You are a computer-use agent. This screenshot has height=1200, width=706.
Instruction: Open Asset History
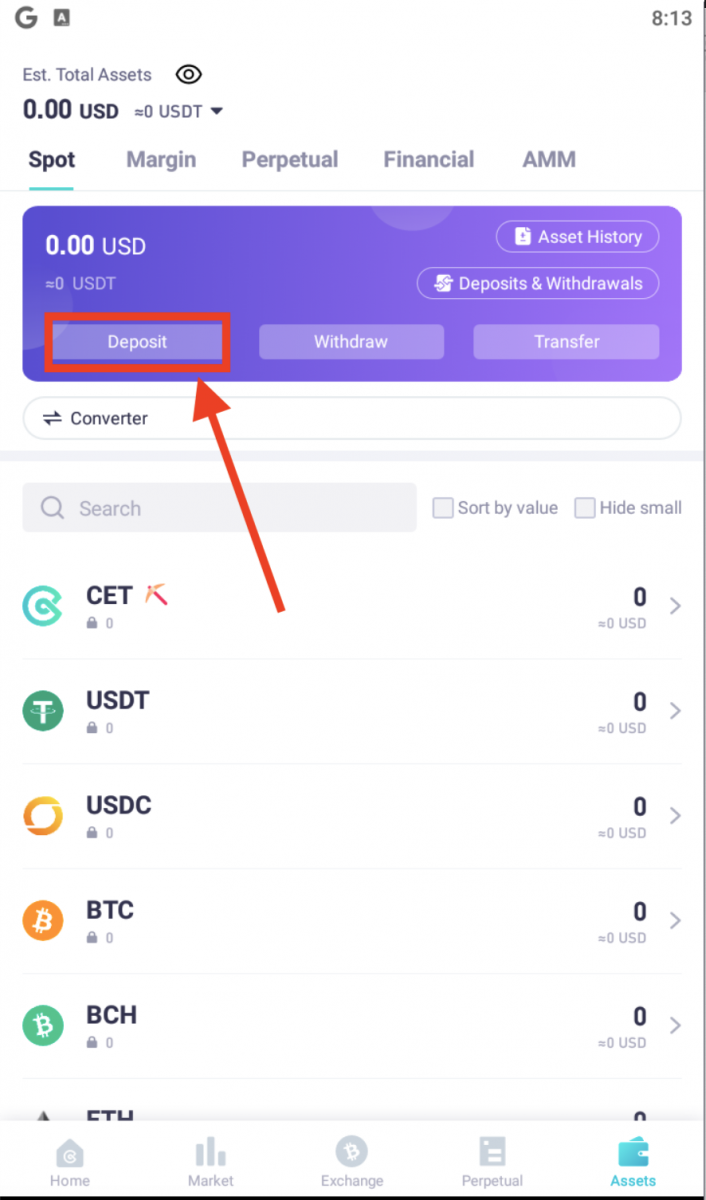point(577,236)
